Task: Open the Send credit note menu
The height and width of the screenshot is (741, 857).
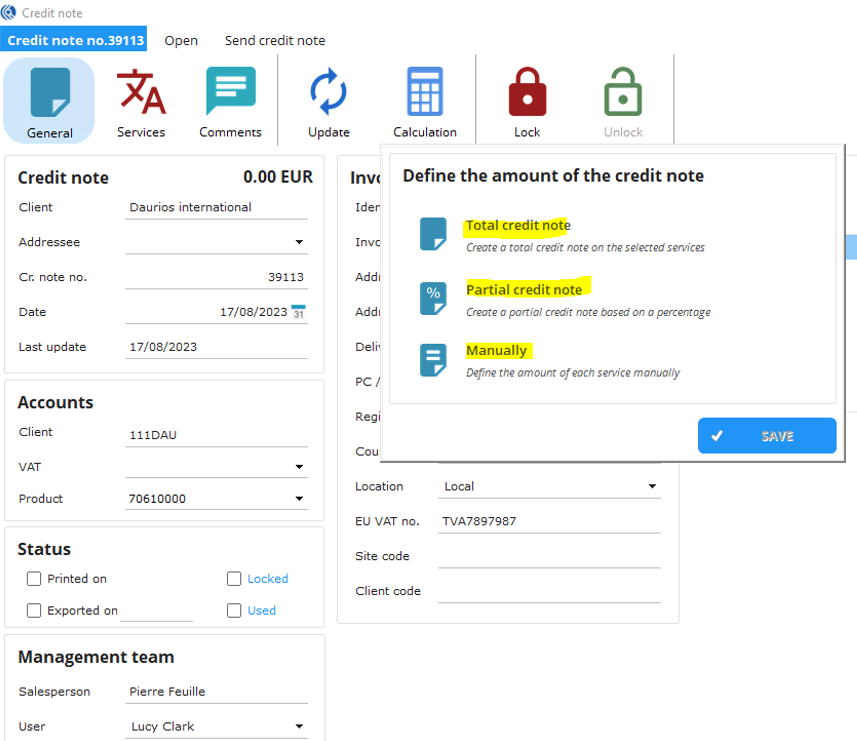Action: point(275,41)
